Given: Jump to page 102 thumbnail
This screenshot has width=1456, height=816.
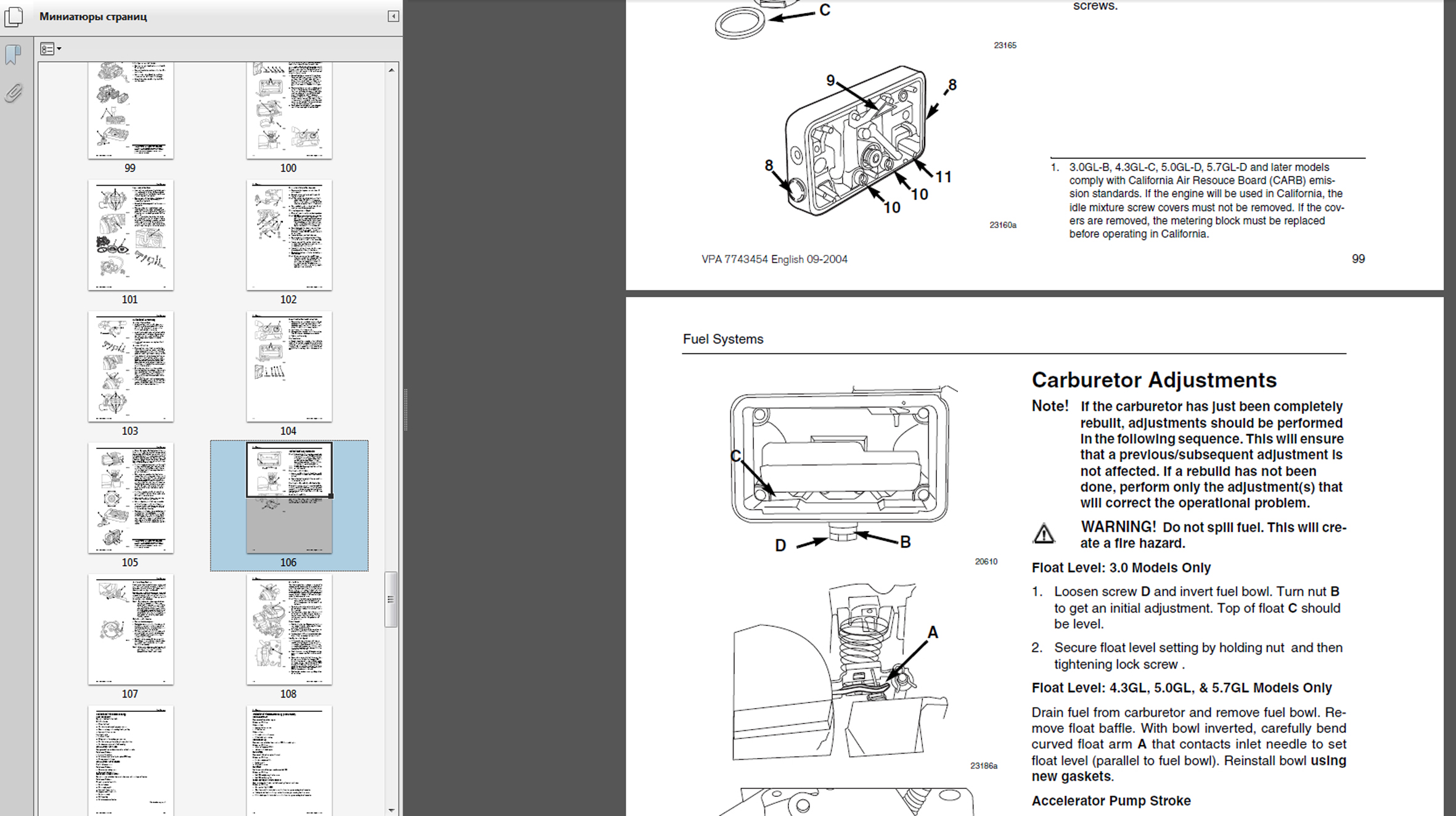Looking at the screenshot, I should tap(289, 235).
